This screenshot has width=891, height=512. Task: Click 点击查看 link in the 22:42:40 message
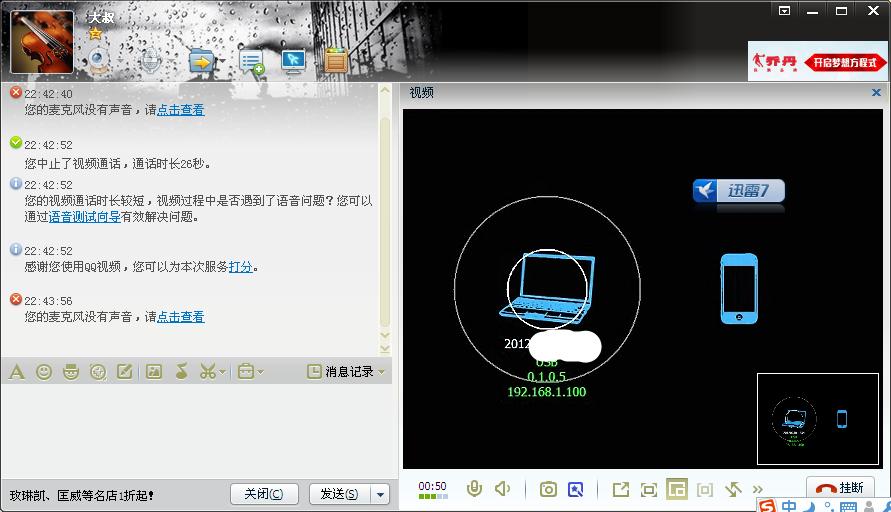coord(180,110)
